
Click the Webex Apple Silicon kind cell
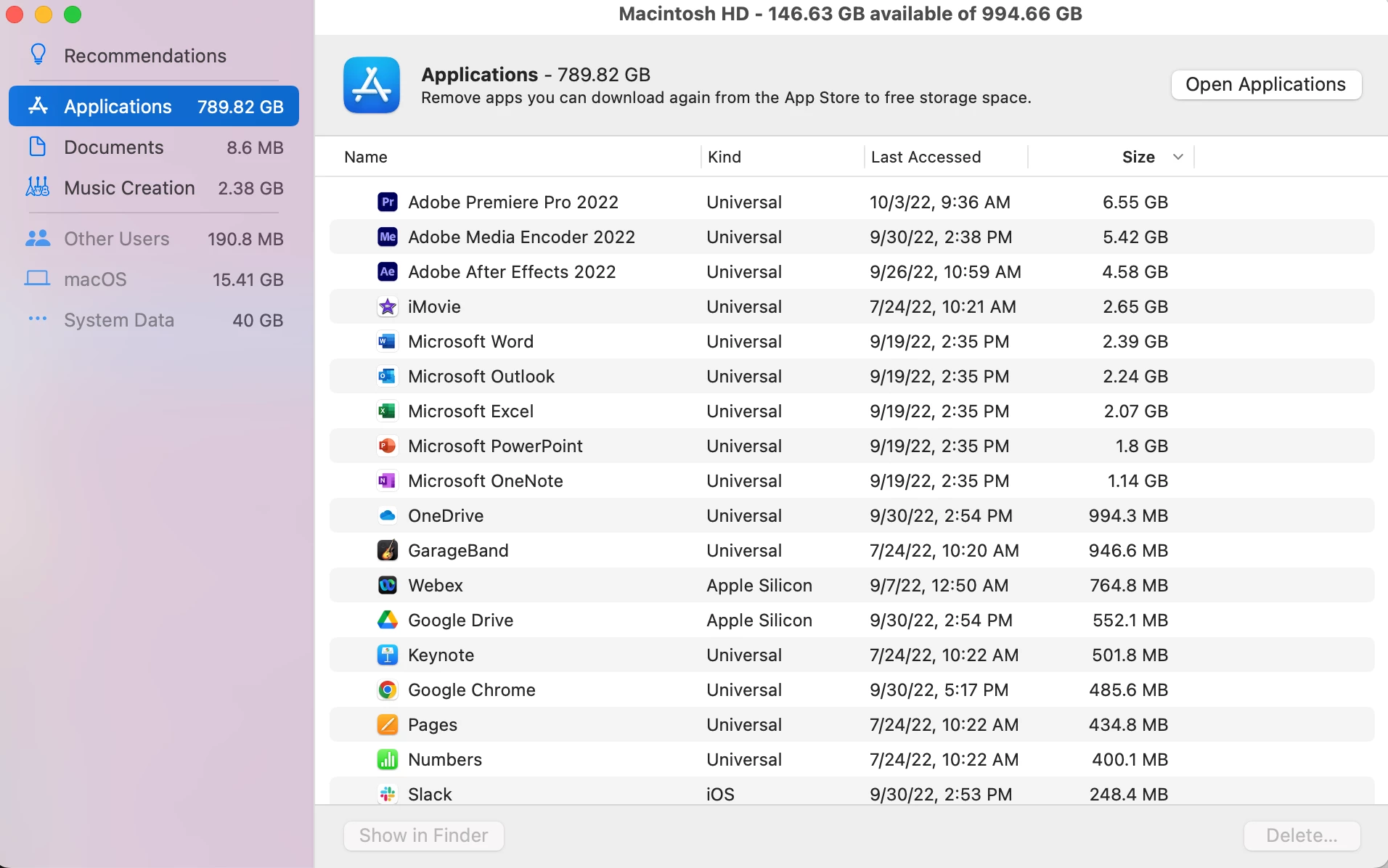click(x=759, y=585)
